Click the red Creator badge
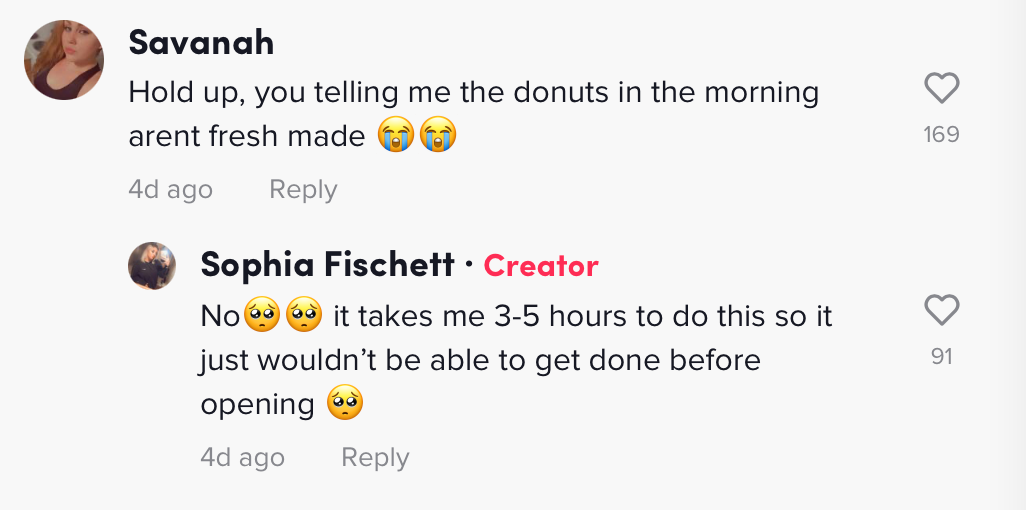Viewport: 1026px width, 510px height. [x=541, y=266]
